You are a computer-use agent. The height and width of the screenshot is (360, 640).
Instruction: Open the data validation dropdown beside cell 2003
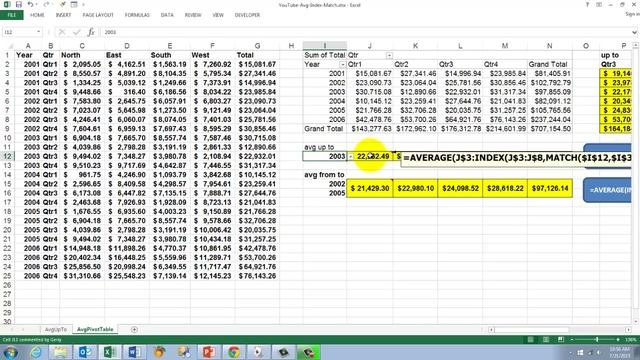[x=350, y=156]
